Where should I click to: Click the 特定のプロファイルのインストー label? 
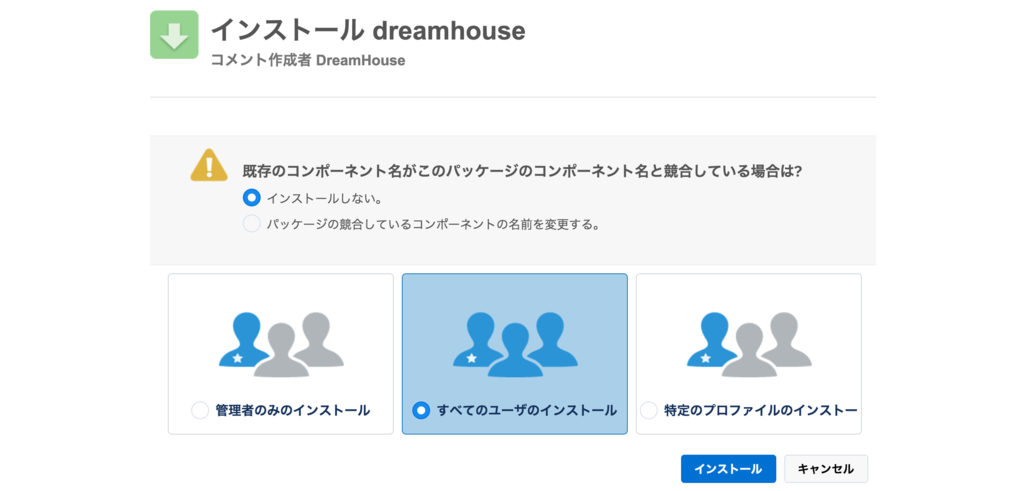coord(760,411)
